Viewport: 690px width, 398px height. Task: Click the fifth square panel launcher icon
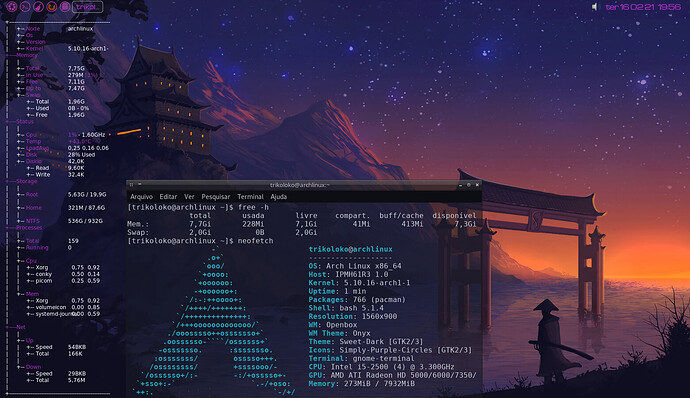click(65, 7)
